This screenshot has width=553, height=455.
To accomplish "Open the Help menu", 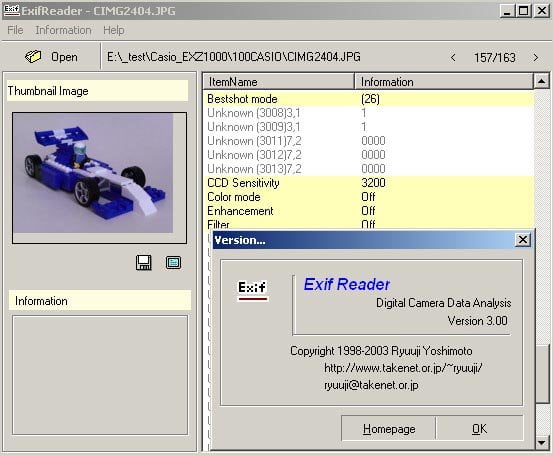I will click(x=114, y=30).
